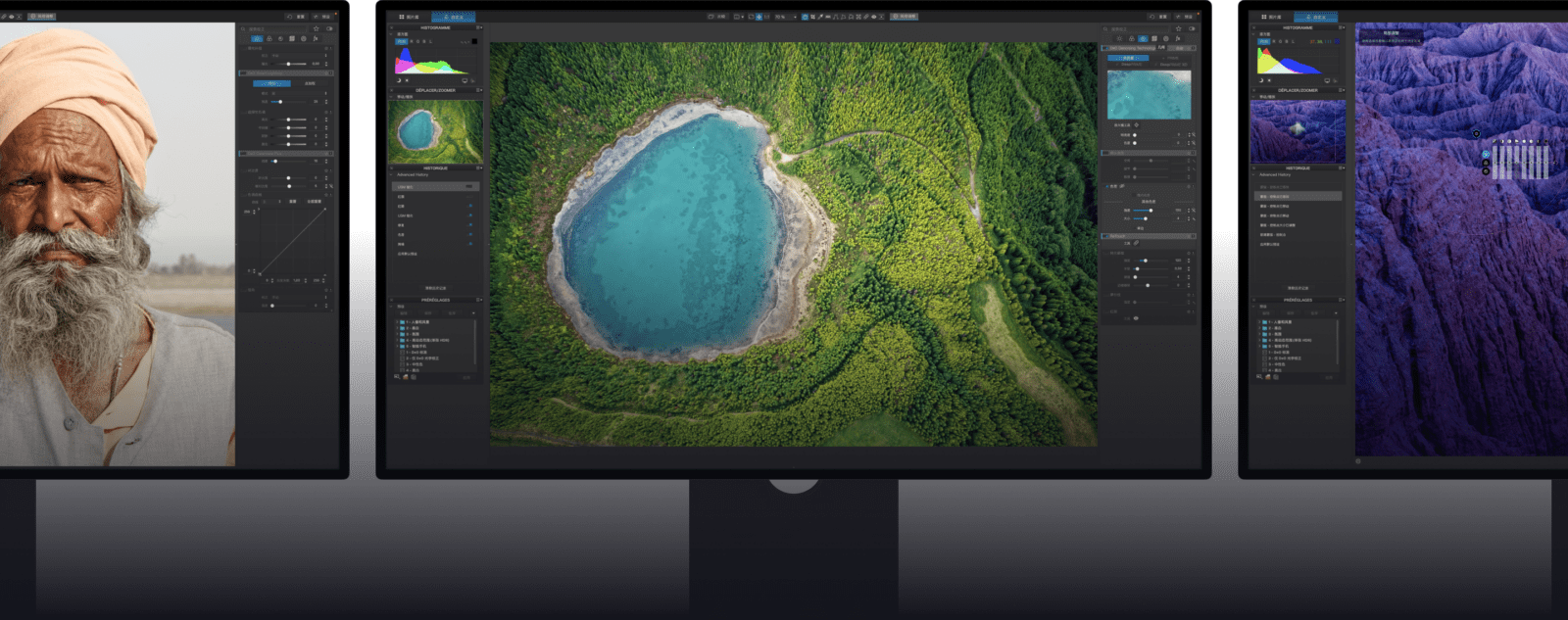Image resolution: width=1568 pixels, height=620 pixels.
Task: Open the Light tab sun icon
Action: [1119, 38]
